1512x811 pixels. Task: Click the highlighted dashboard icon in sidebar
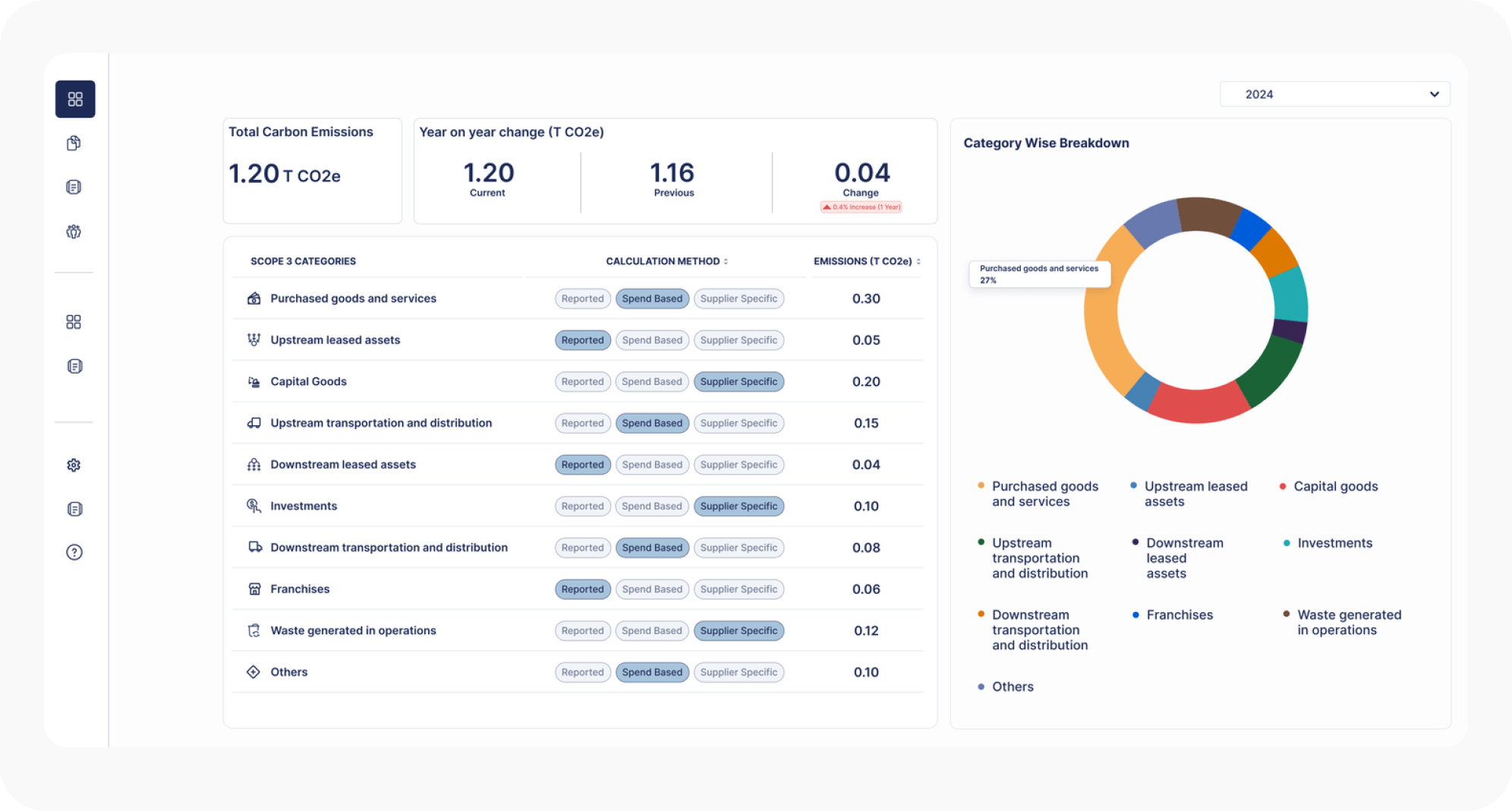75,99
